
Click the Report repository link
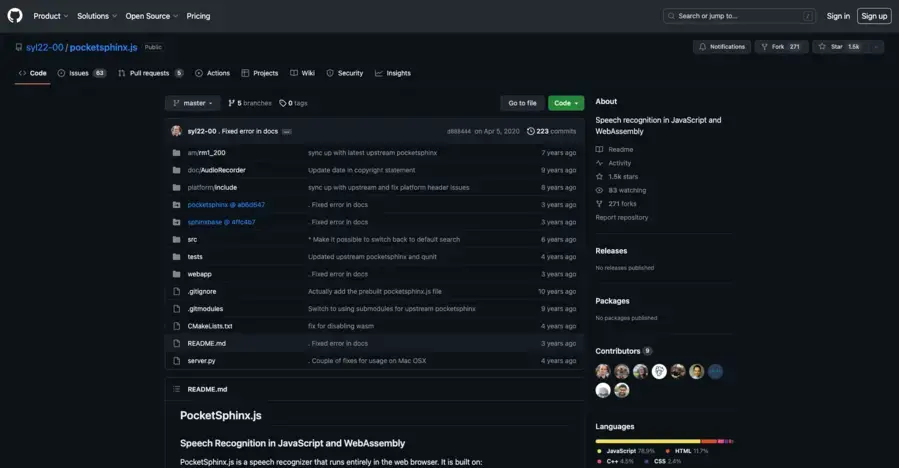click(x=622, y=217)
